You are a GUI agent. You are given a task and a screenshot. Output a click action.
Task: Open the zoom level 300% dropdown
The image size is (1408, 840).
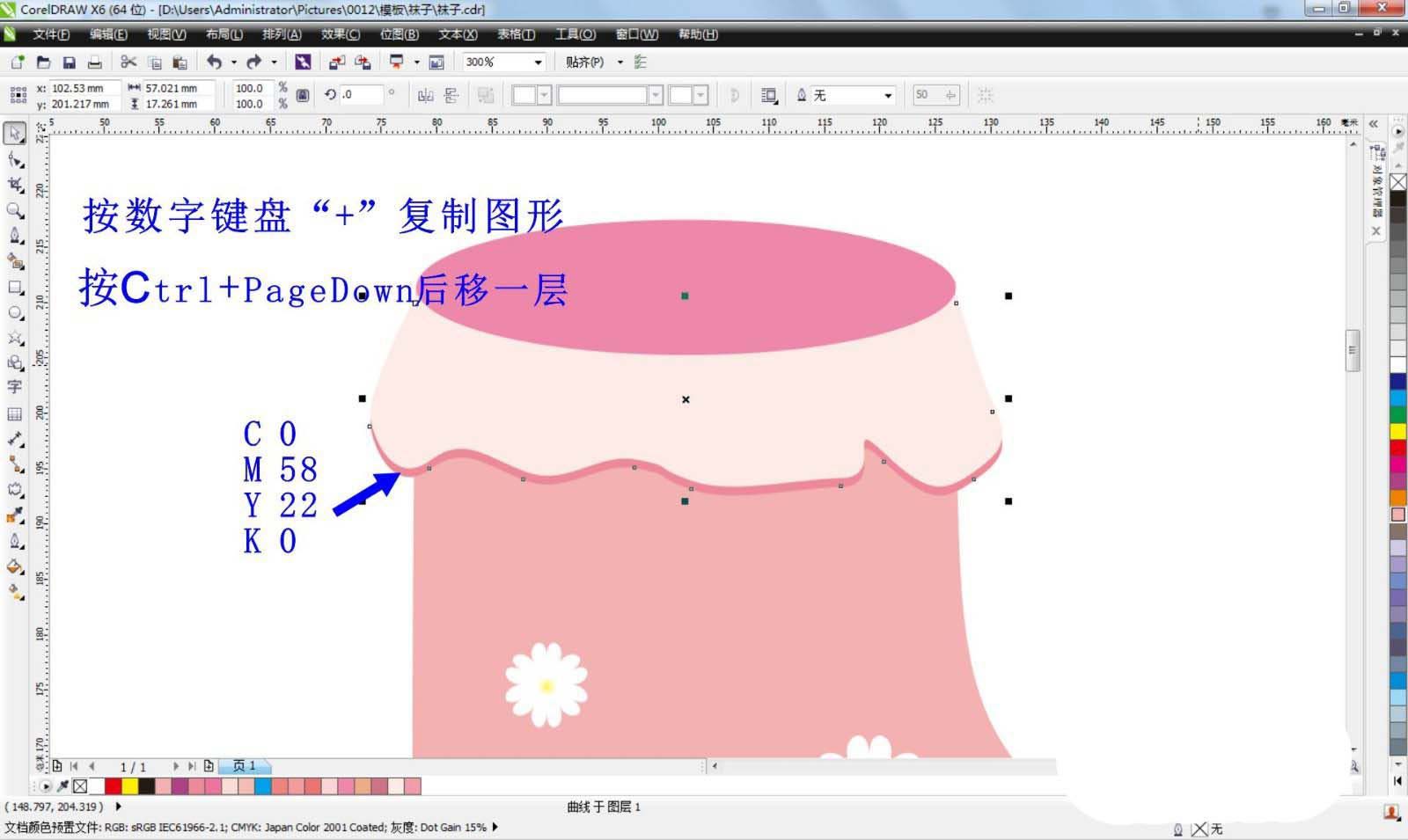click(x=536, y=62)
